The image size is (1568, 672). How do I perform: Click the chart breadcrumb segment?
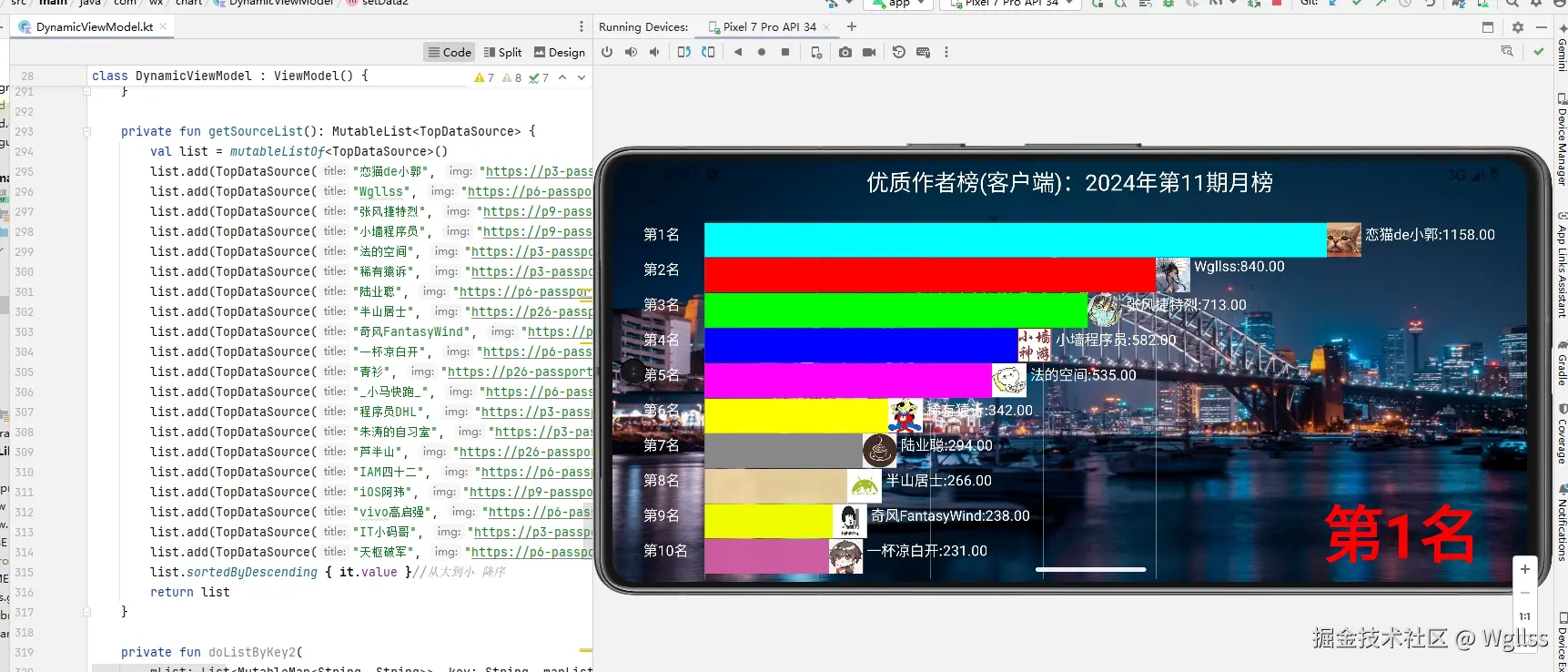coord(188,3)
